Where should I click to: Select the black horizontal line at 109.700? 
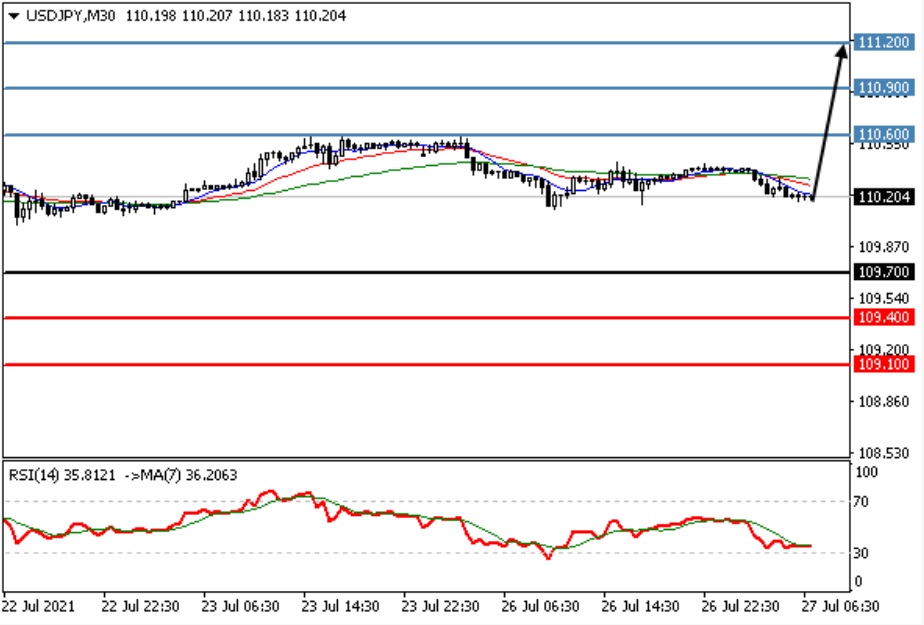427,272
